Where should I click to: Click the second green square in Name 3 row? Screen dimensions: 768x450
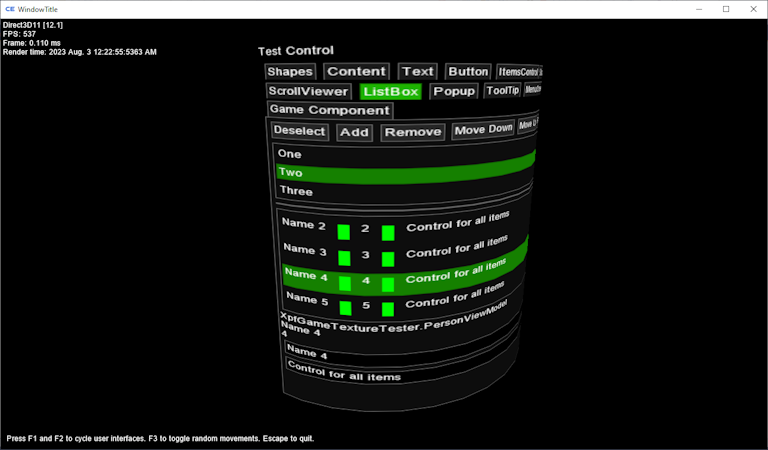point(388,258)
